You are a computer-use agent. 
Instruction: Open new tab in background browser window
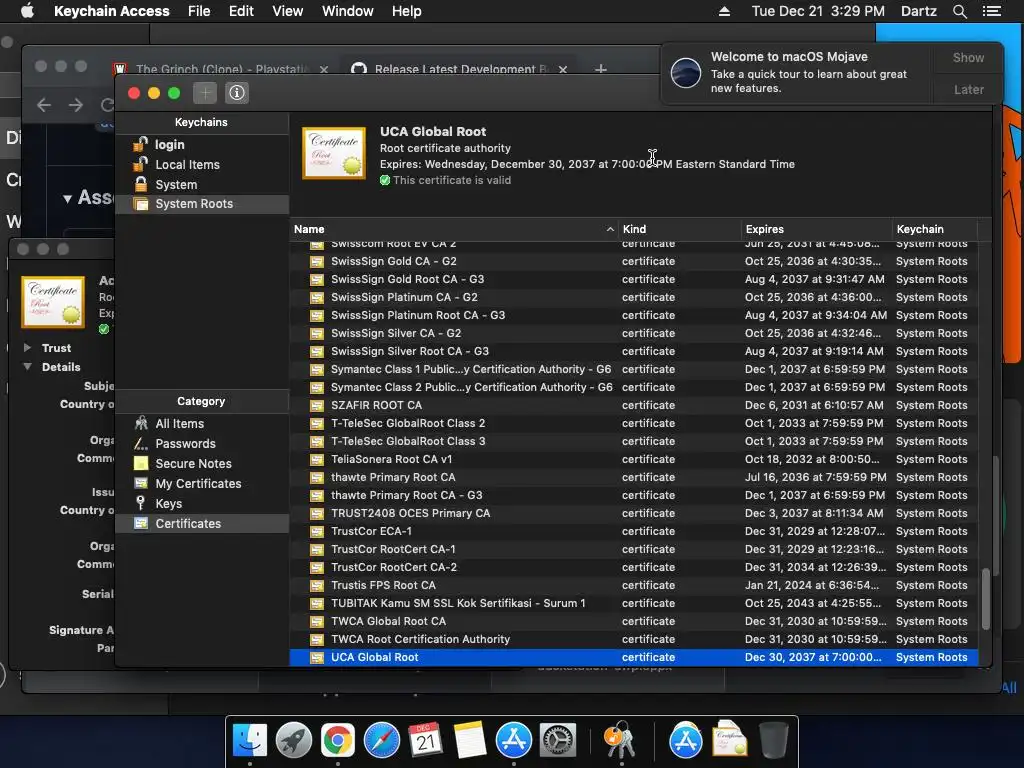tap(601, 69)
